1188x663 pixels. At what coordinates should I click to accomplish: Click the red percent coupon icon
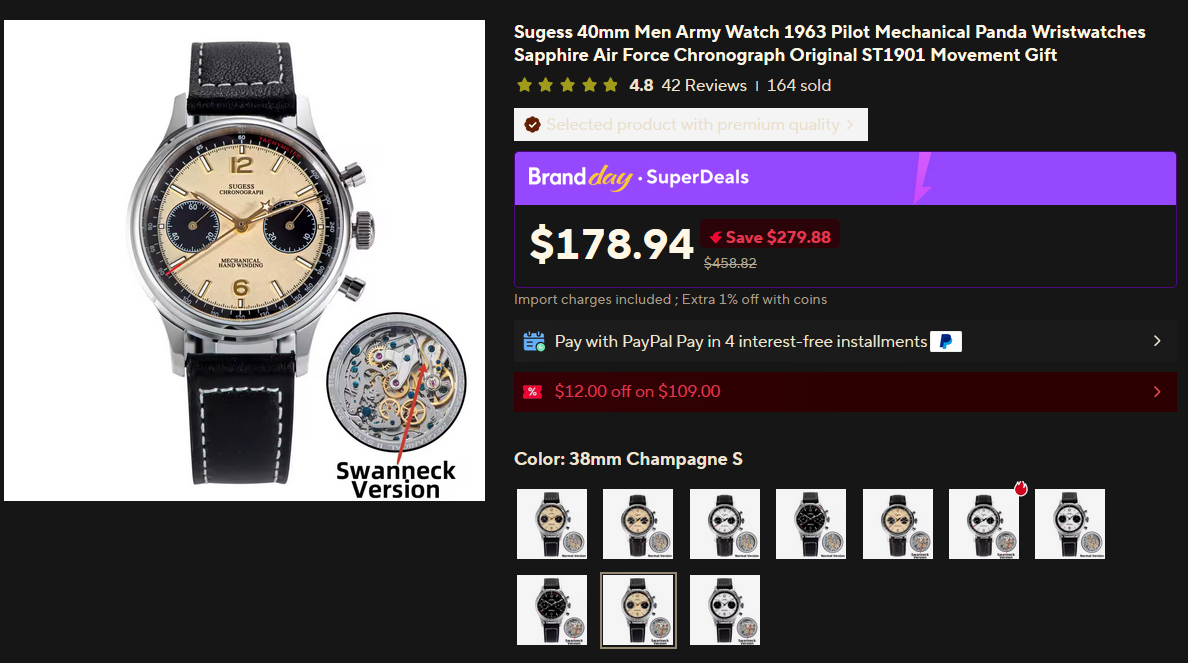(x=533, y=392)
